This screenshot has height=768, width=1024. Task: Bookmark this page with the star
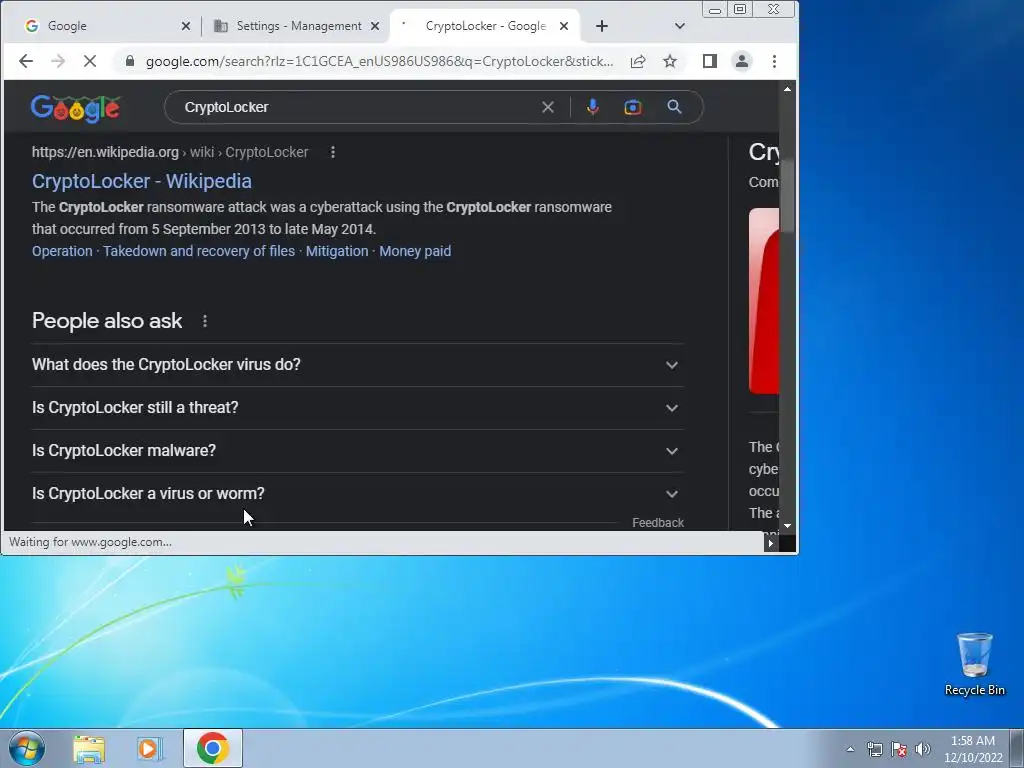669,61
